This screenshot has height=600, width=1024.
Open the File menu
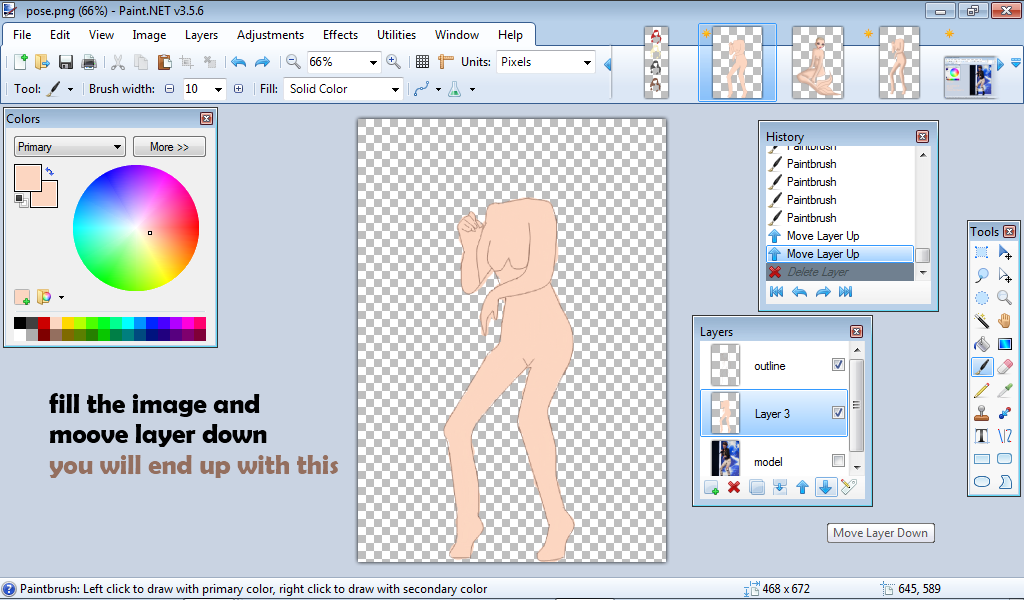[22, 35]
